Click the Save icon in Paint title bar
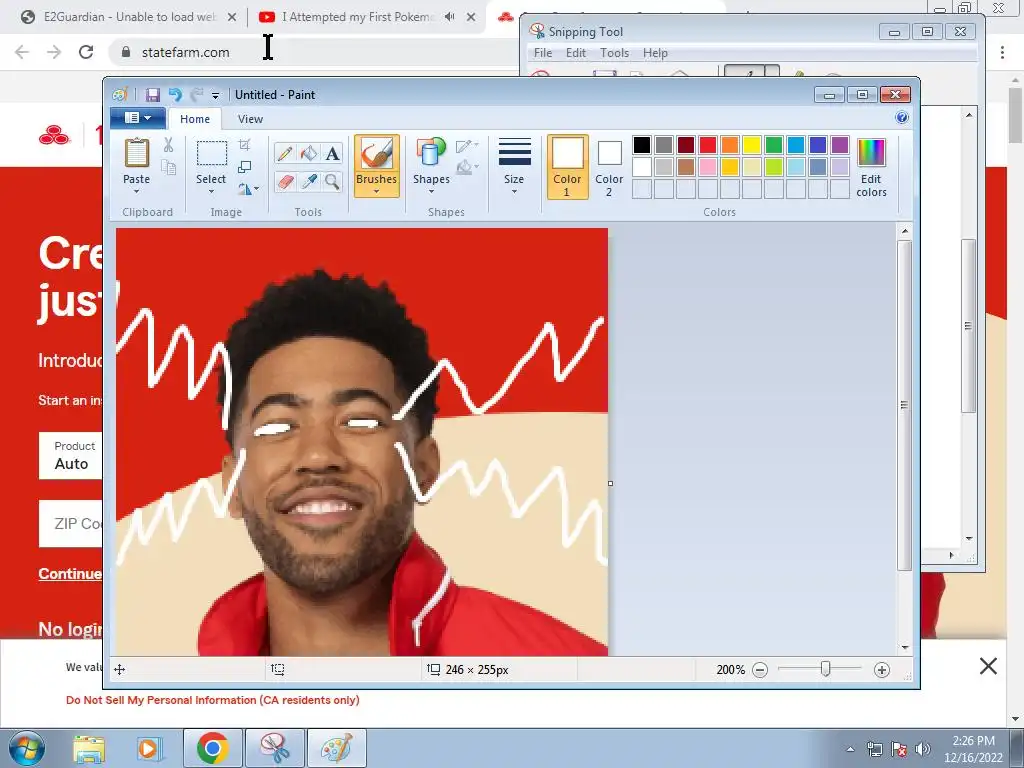The width and height of the screenshot is (1024, 768). click(x=153, y=95)
